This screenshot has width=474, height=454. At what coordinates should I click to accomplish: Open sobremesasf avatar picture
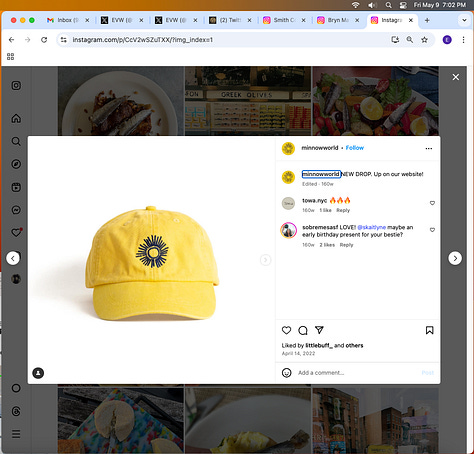[x=288, y=230]
